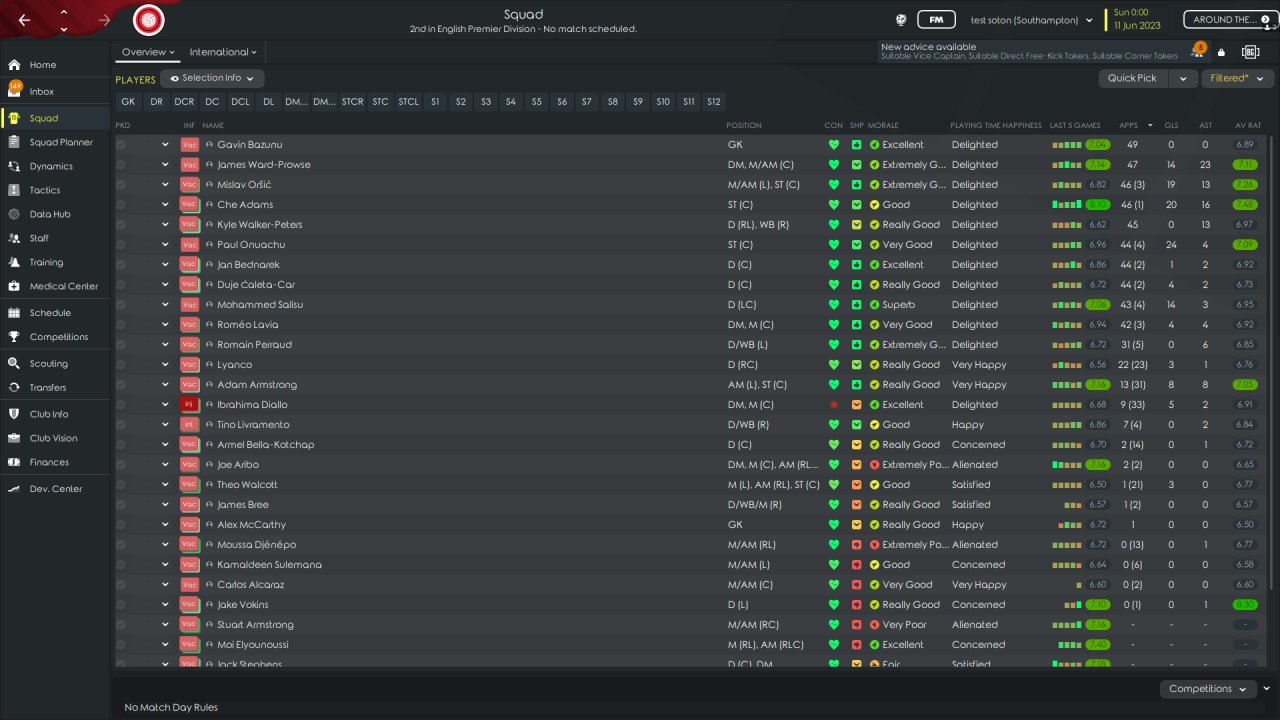
Task: Toggle the picked circle for Gavin Bazunu
Action: (x=121, y=145)
